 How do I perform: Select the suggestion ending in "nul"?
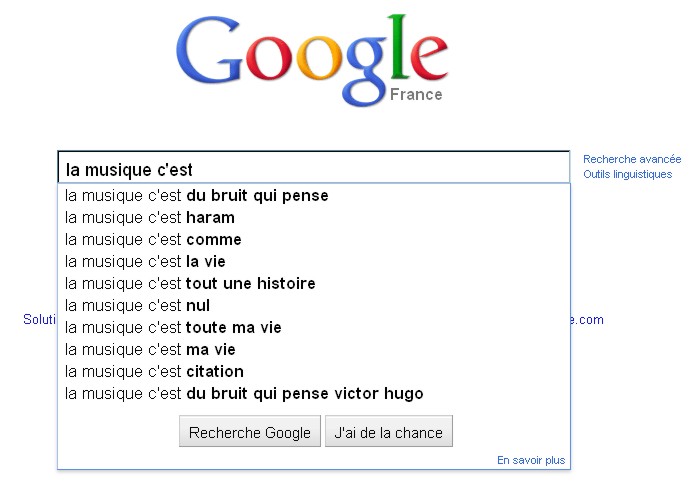click(x=138, y=306)
